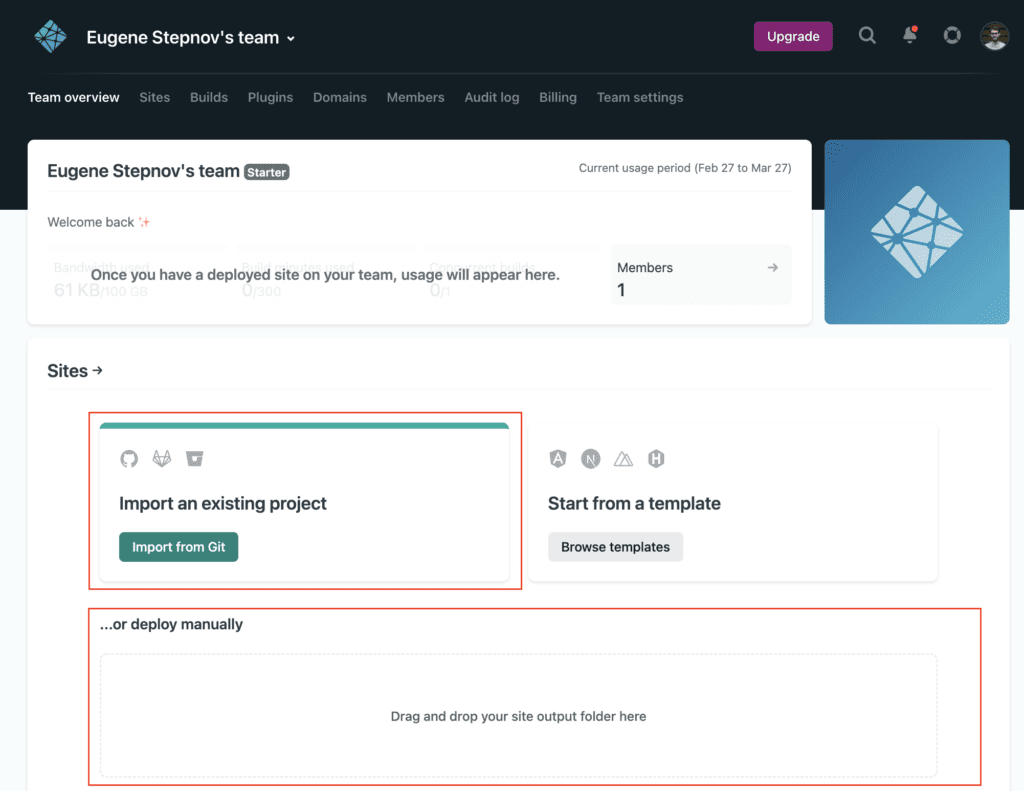
Task: Click the 'Welcome back' text
Action: pyautogui.click(x=91, y=222)
